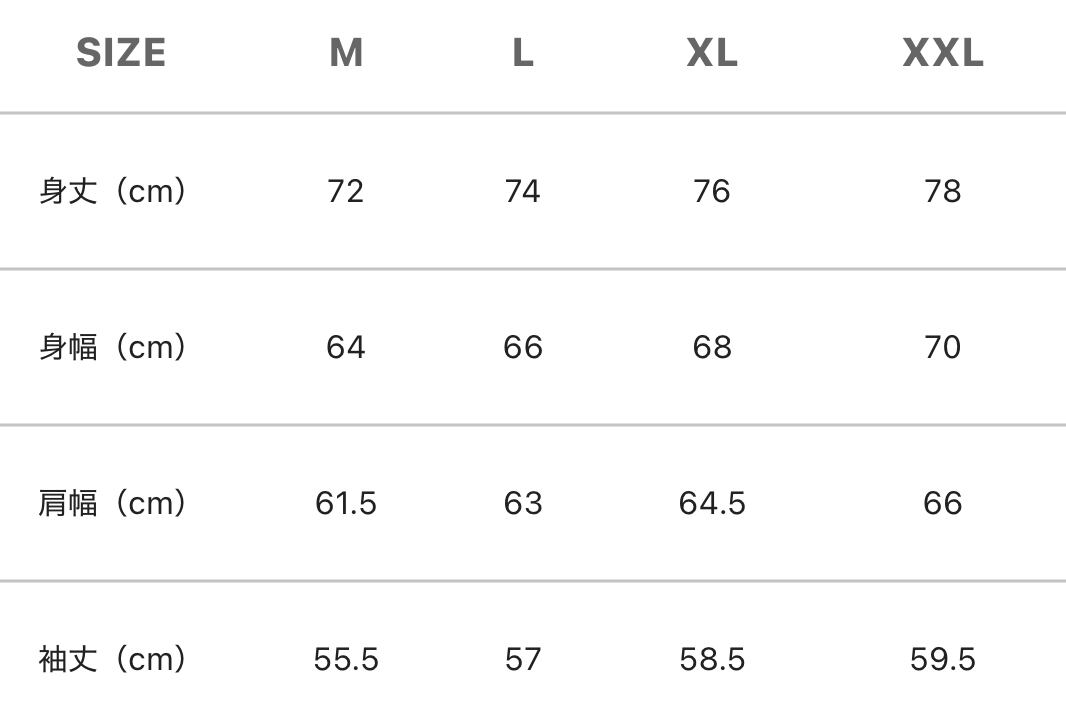
Task: Click the 68 body width cell
Action: coord(712,347)
